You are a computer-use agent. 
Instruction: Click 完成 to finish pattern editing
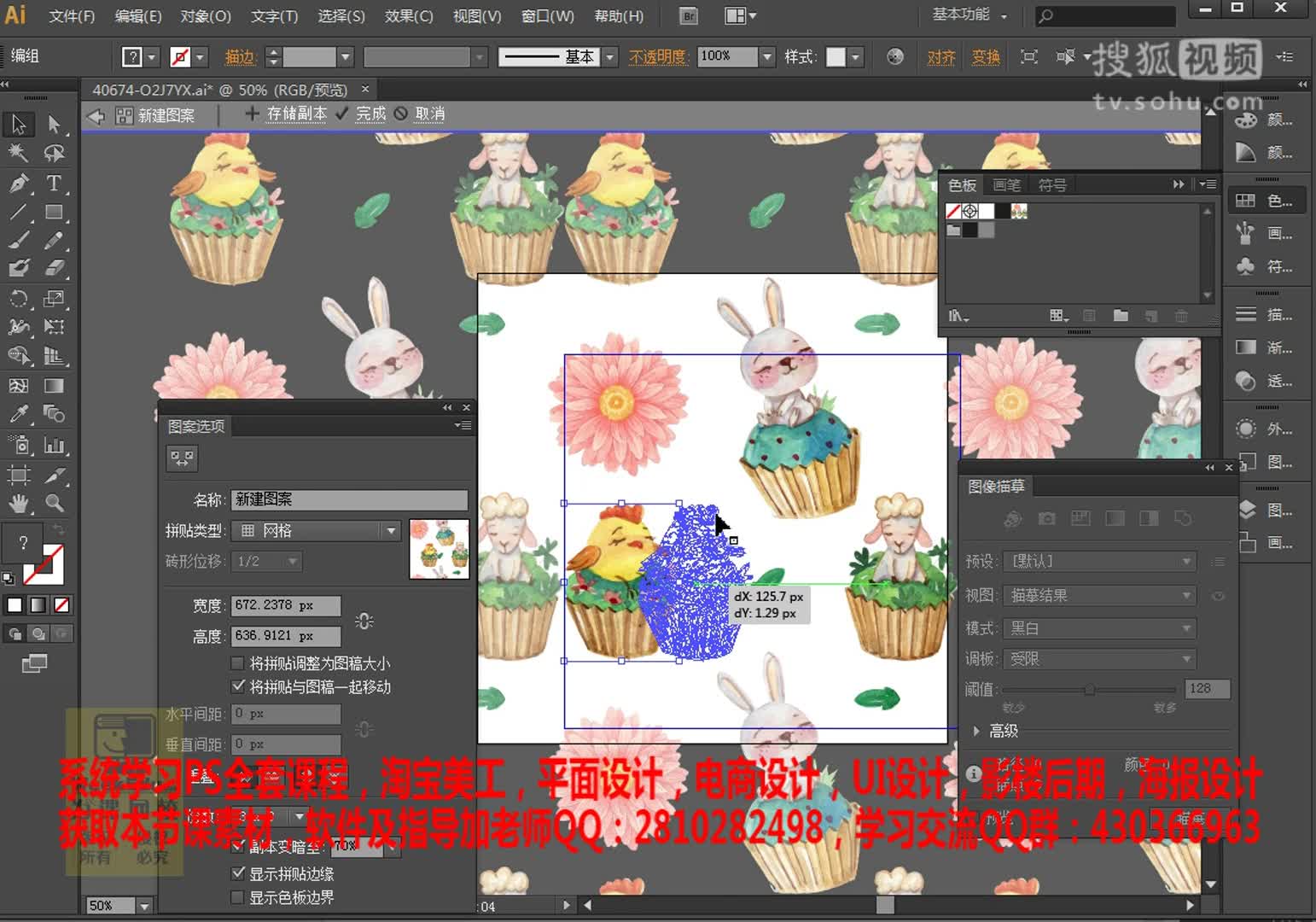[x=370, y=114]
